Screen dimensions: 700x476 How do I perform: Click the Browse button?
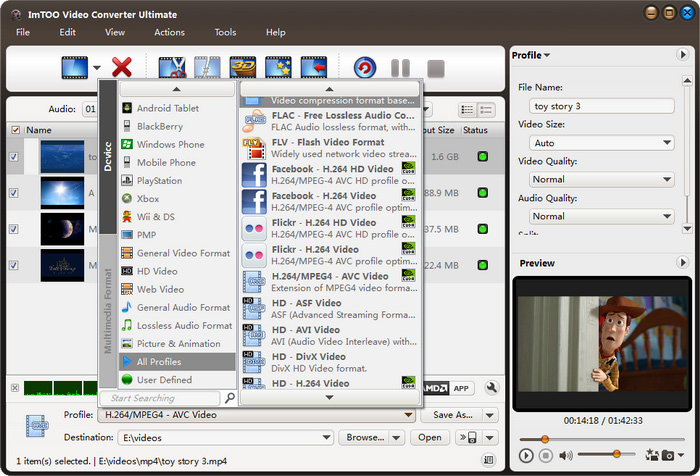pos(365,438)
